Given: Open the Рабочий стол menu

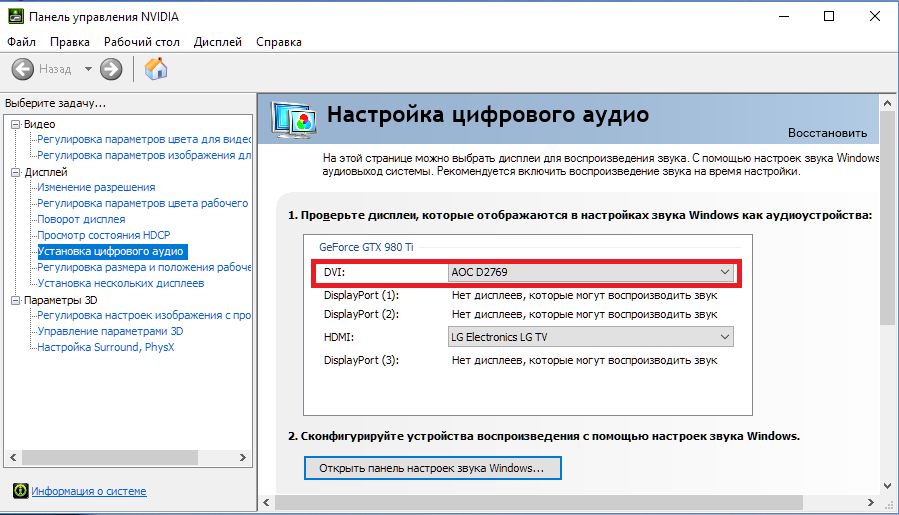Looking at the screenshot, I should click(x=142, y=42).
